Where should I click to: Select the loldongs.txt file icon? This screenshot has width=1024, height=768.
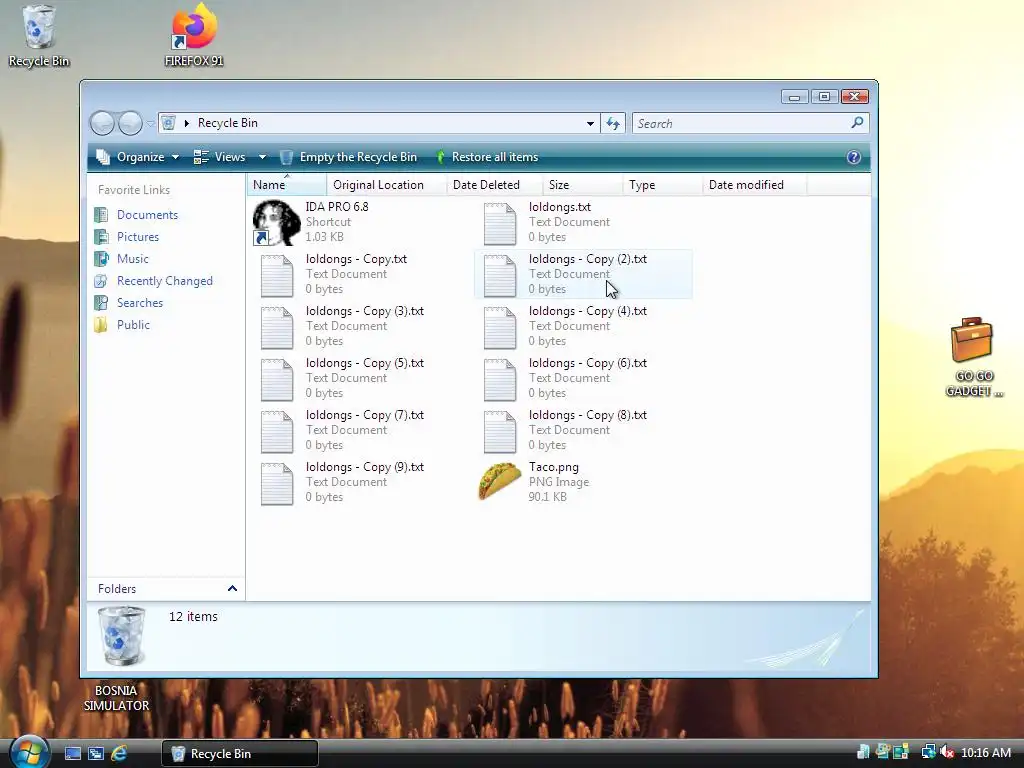point(500,223)
